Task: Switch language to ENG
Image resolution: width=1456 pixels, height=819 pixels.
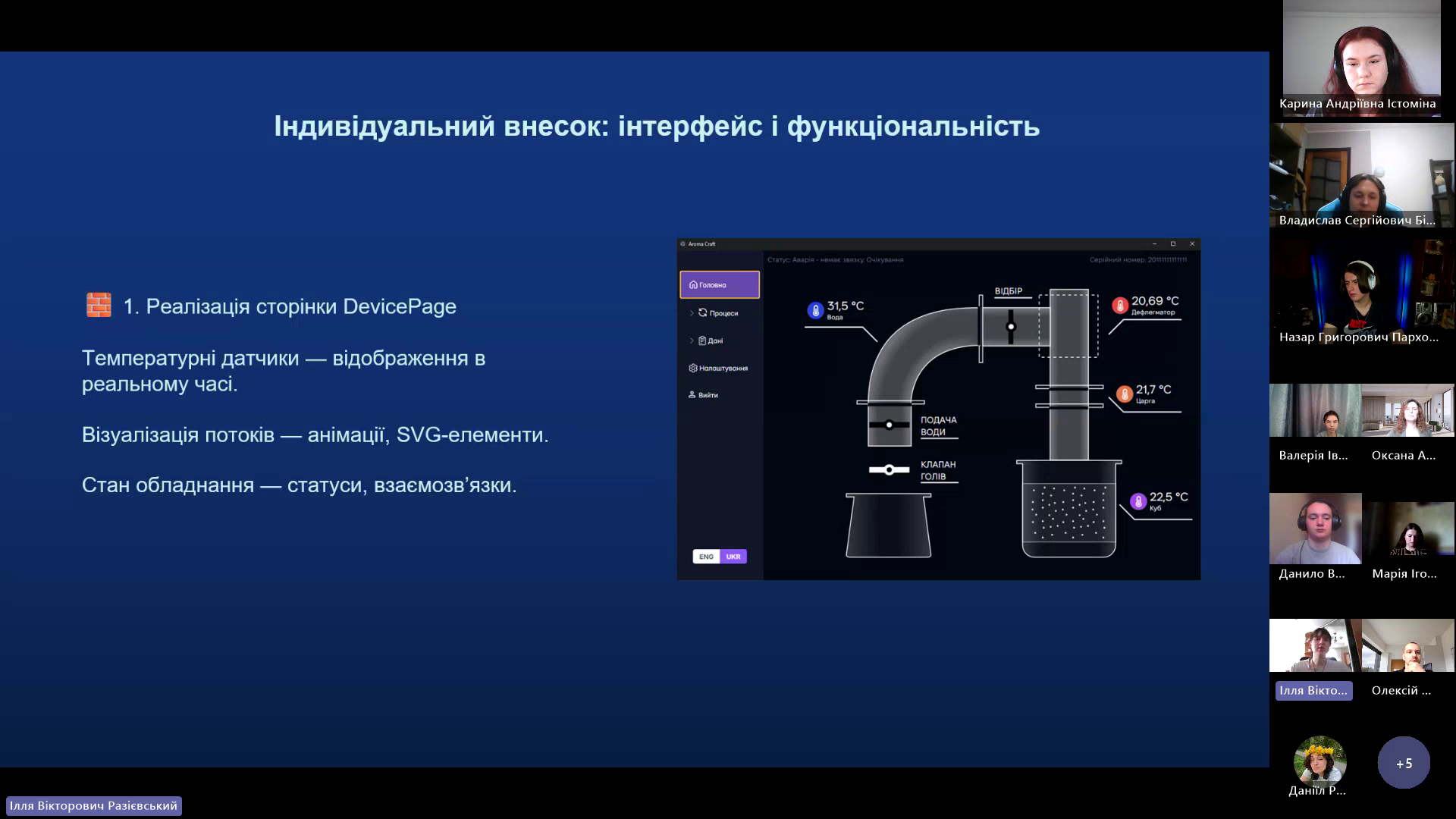Action: coord(706,557)
